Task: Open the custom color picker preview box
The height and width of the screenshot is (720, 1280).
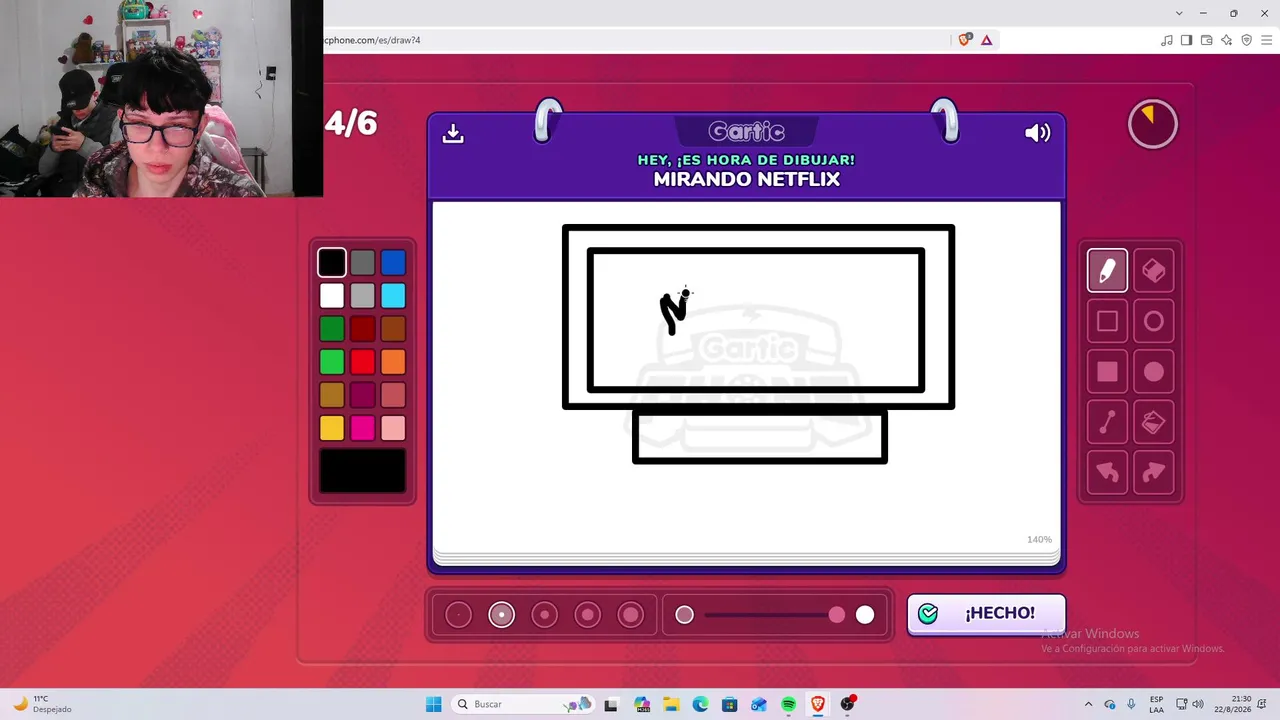Action: tap(362, 471)
